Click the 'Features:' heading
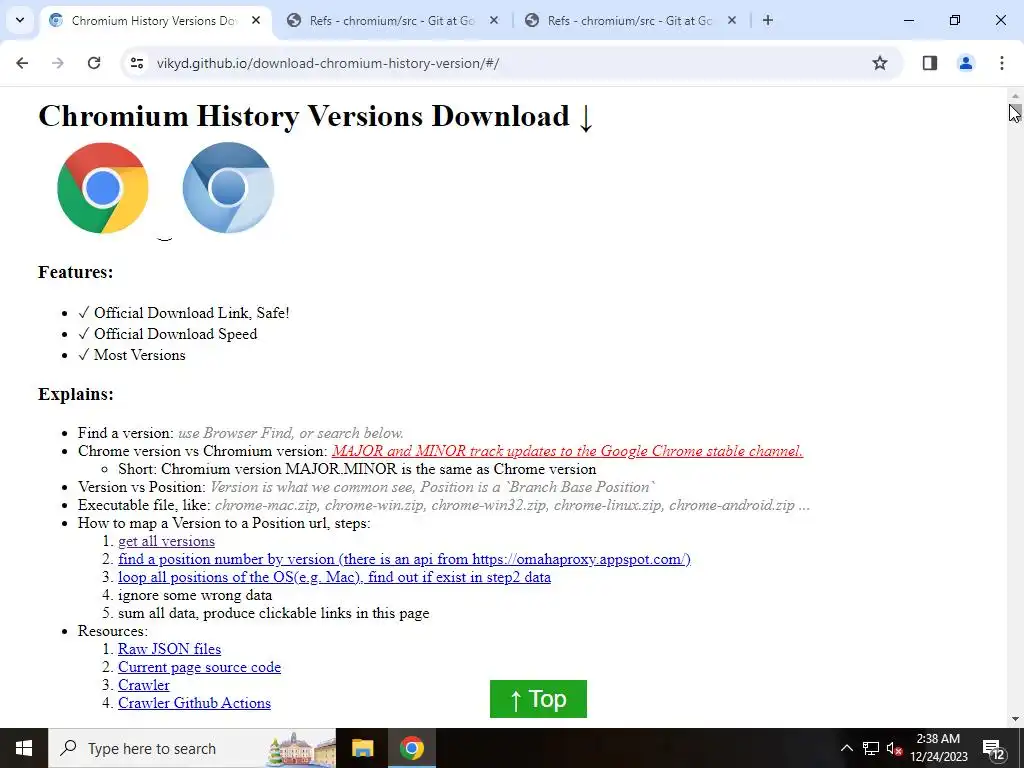Viewport: 1024px width, 768px height. pos(76,272)
